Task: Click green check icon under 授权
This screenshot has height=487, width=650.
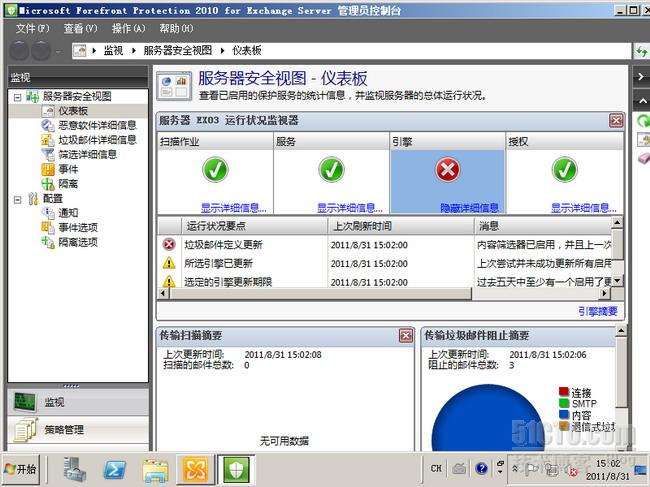Action: coord(565,170)
